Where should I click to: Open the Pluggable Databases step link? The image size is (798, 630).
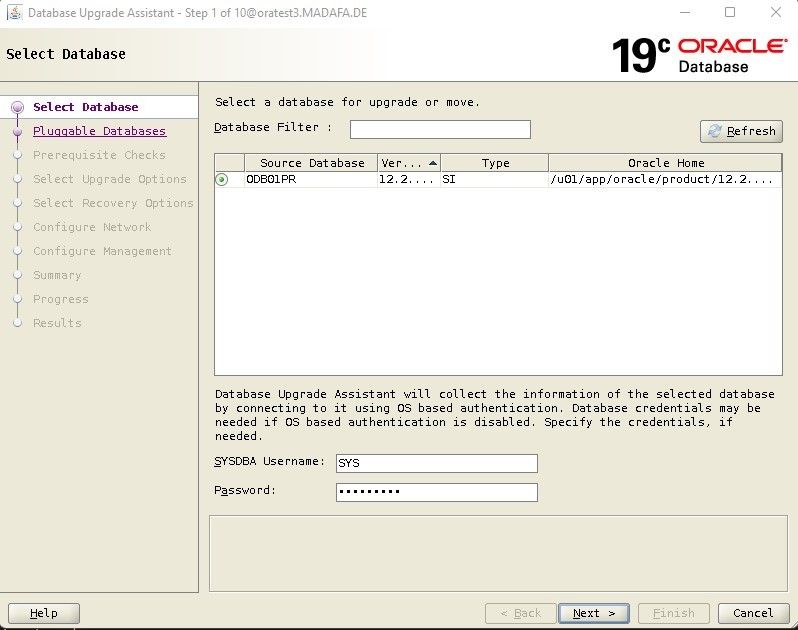[99, 131]
